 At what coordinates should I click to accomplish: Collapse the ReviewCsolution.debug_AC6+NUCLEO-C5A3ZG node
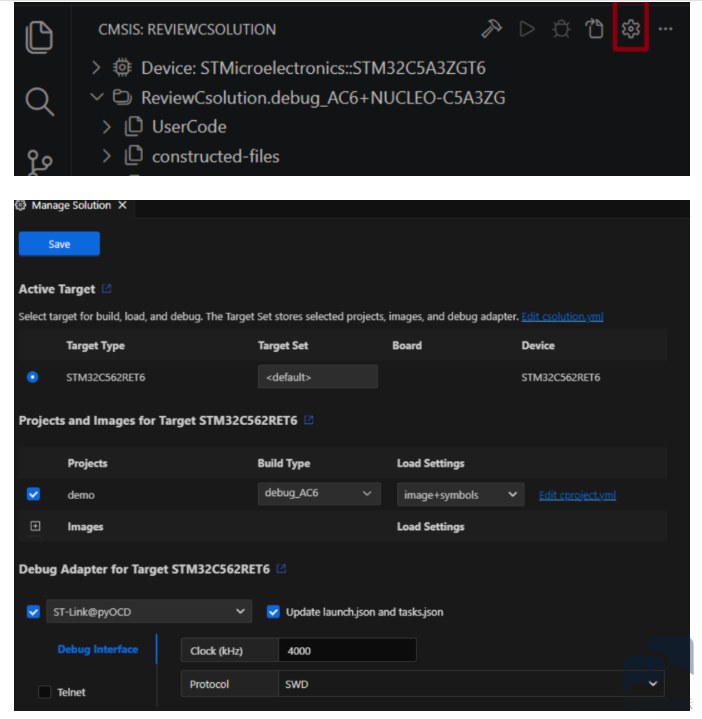[96, 97]
